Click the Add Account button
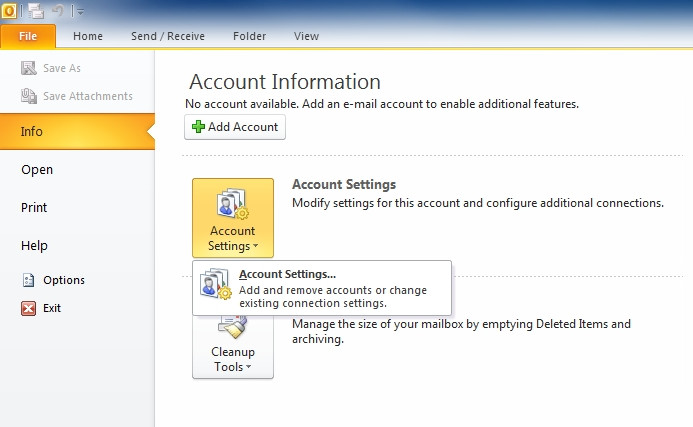This screenshot has width=693, height=427. [235, 127]
